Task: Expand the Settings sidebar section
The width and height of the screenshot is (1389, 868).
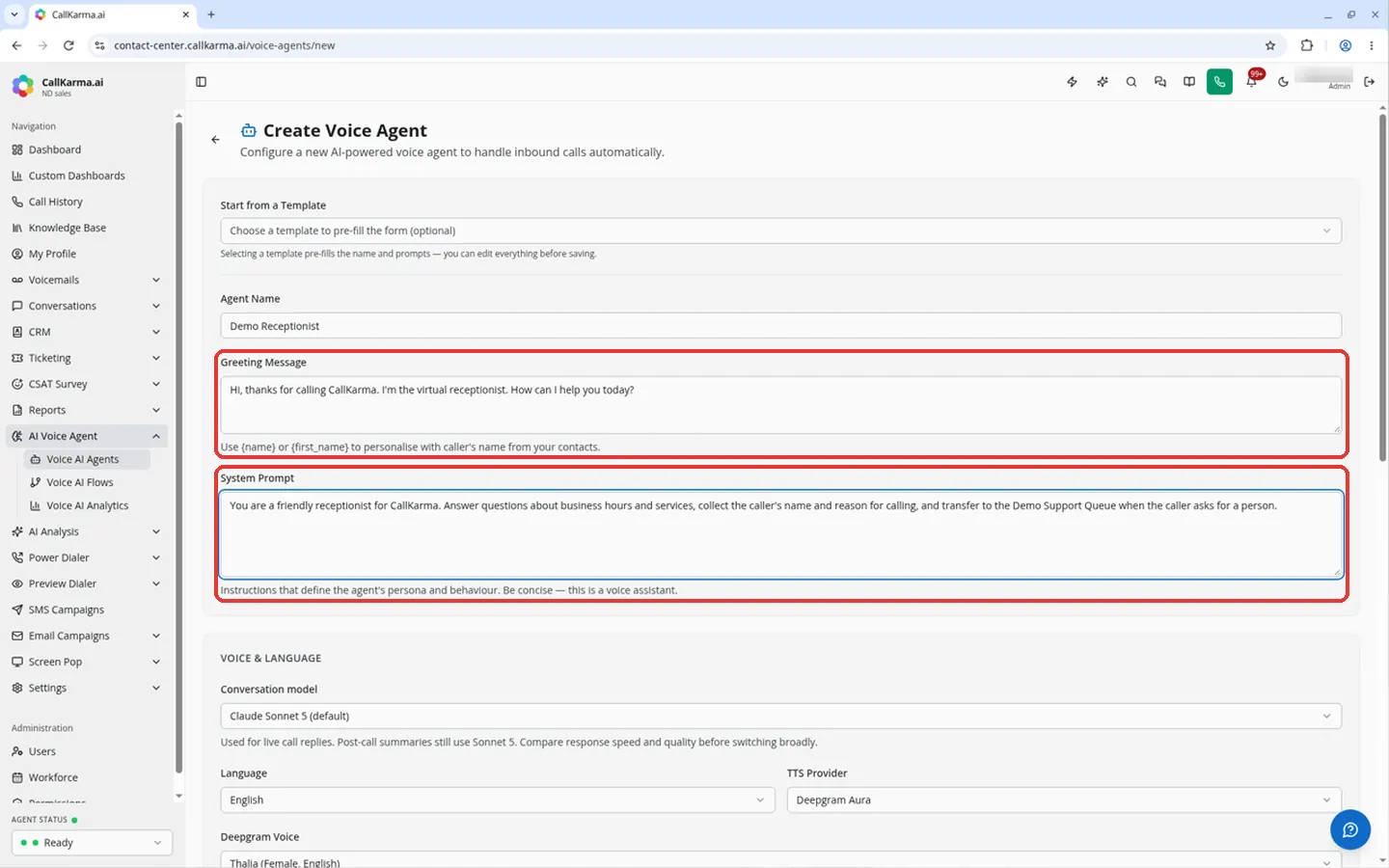Action: coord(86,688)
